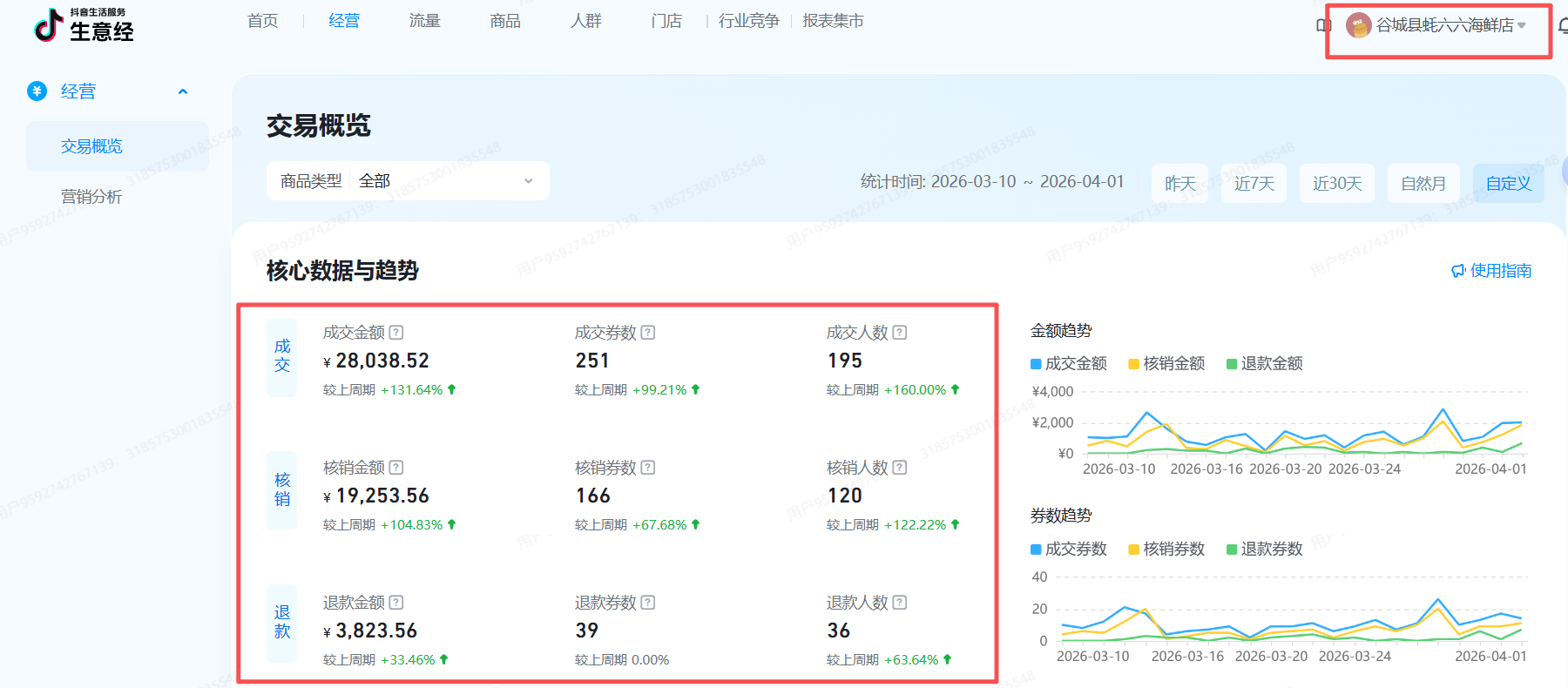1568x688 pixels.
Task: Open the 使用指南 link
Action: [1491, 271]
